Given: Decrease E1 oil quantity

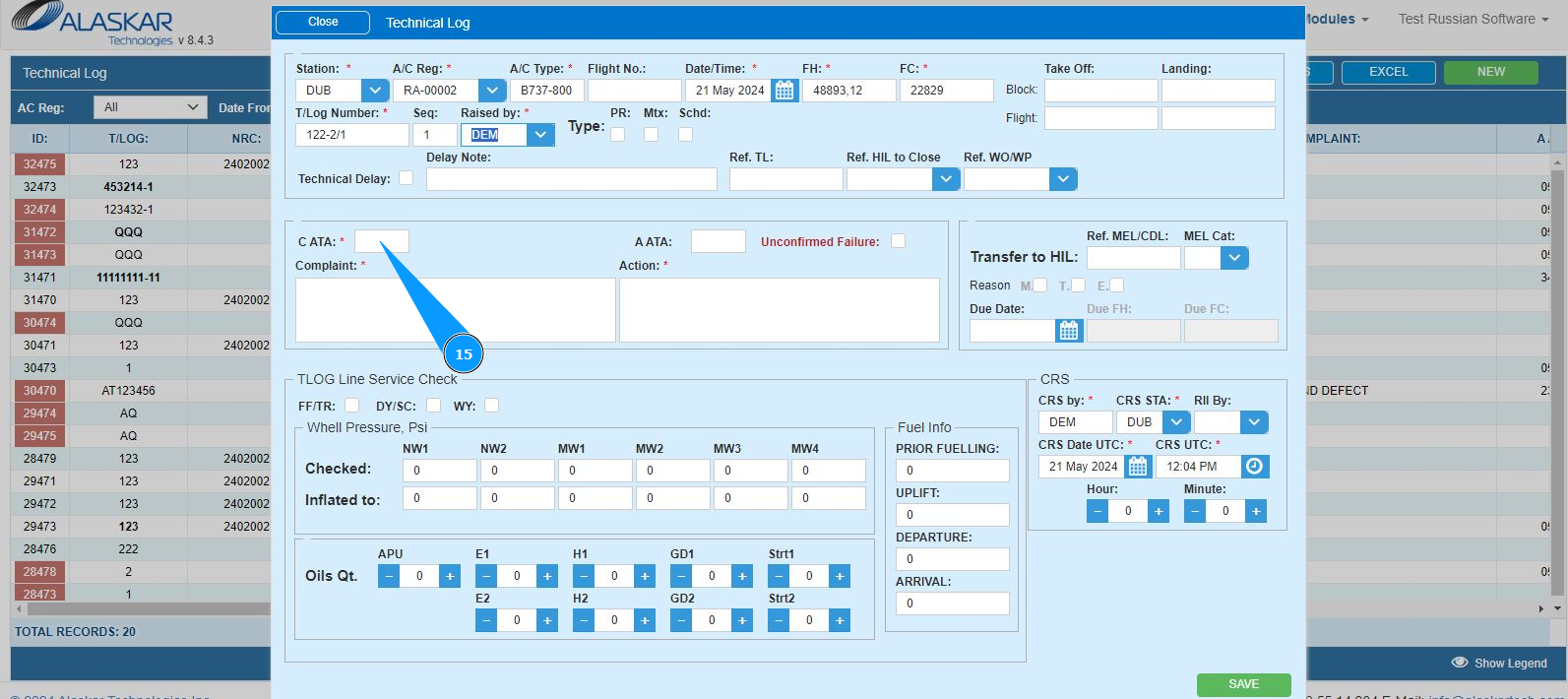Looking at the screenshot, I should pos(486,576).
